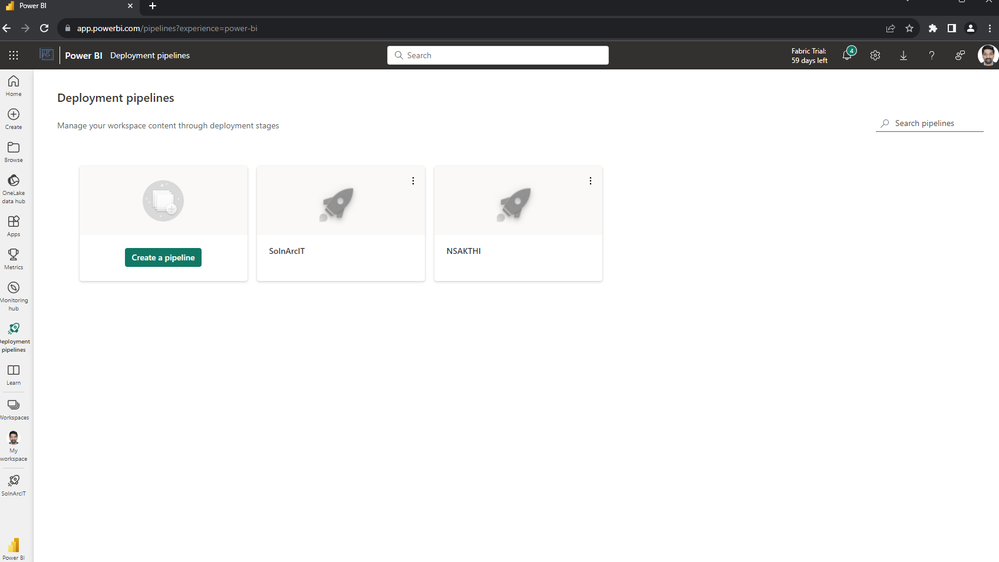Go back in browser

click(x=6, y=28)
